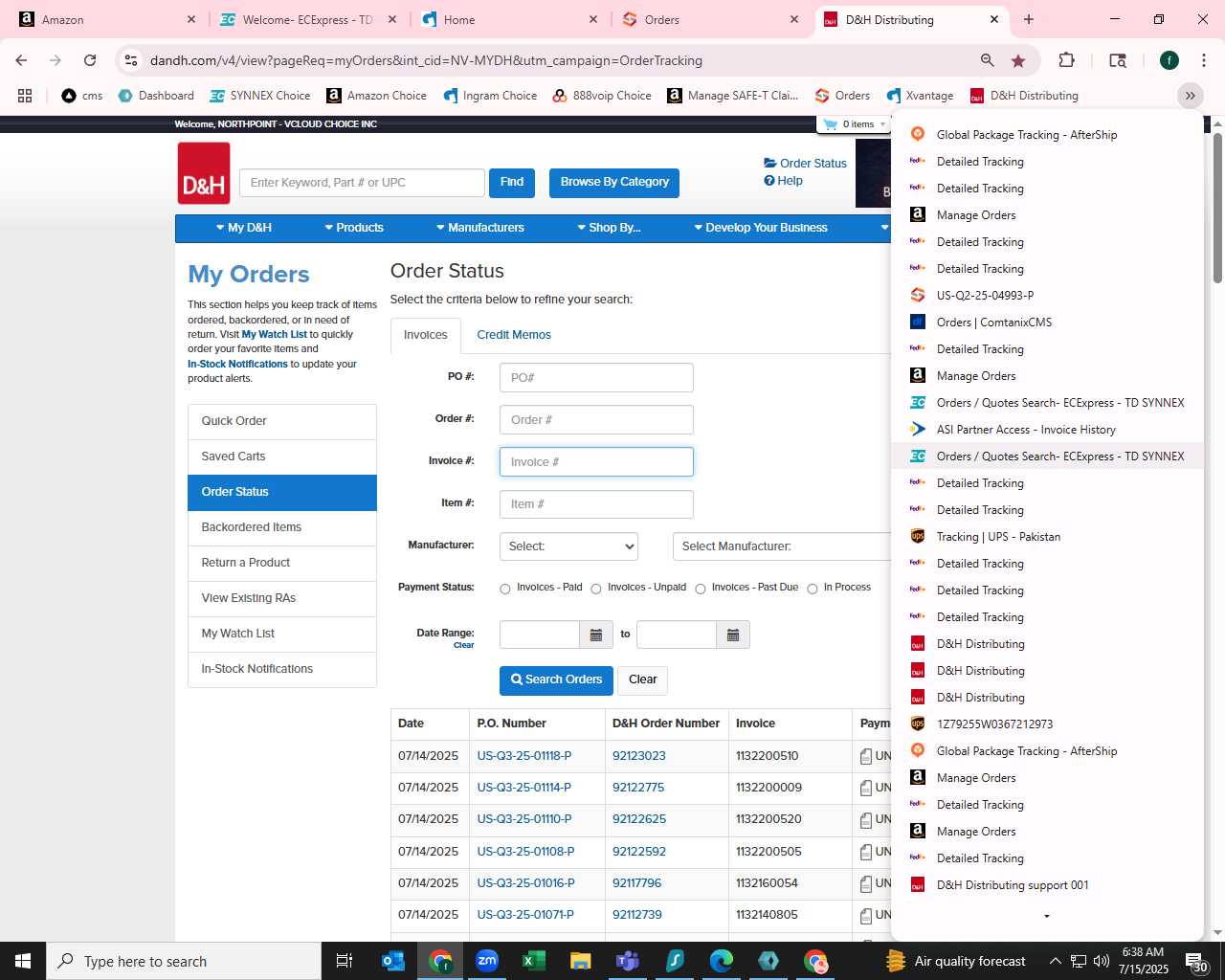Expand the Shop By... menu
Viewport: 1225px width, 980px height.
click(609, 228)
